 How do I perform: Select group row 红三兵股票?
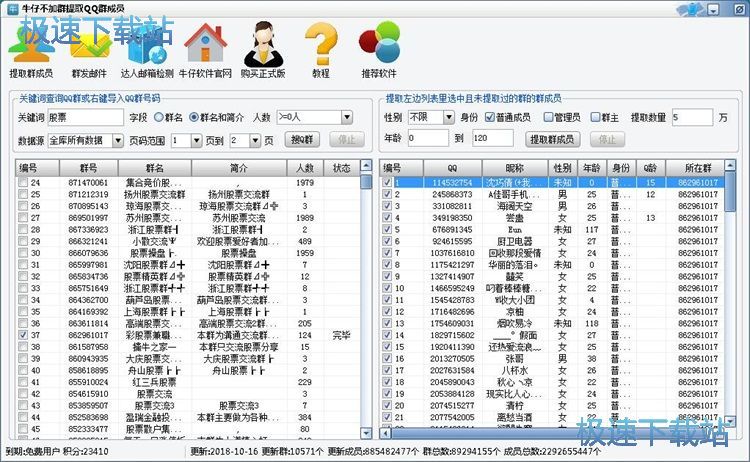point(189,382)
